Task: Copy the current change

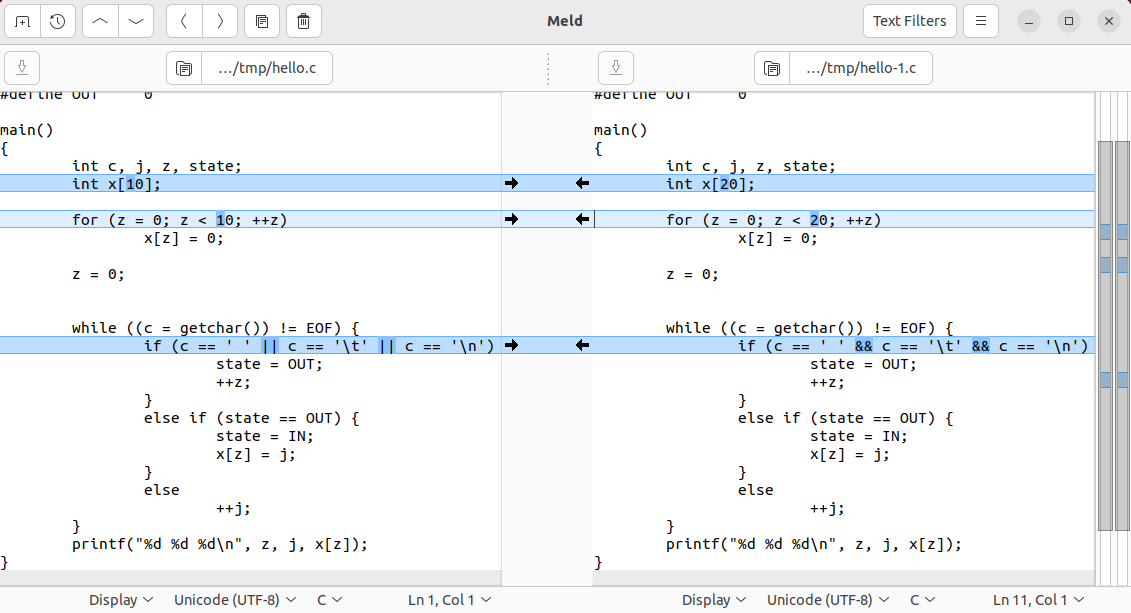Action: pyautogui.click(x=263, y=21)
